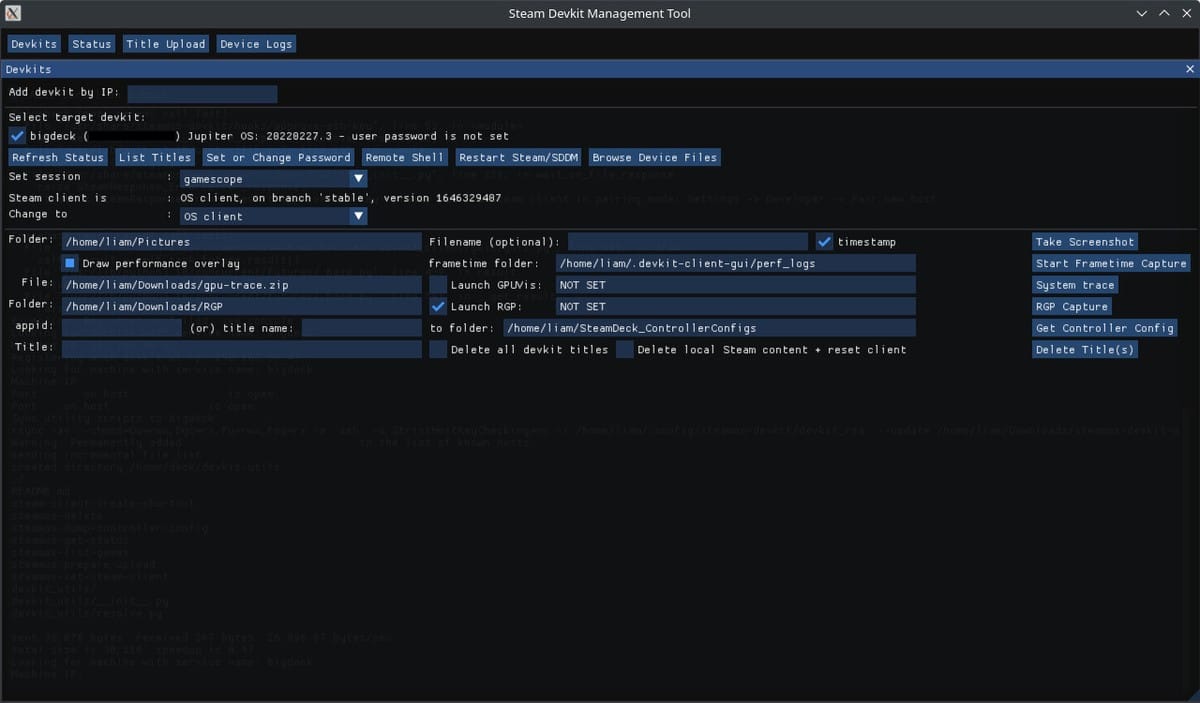Click the X app icon in title bar
Screen dimensions: 1200x703
click(13, 13)
